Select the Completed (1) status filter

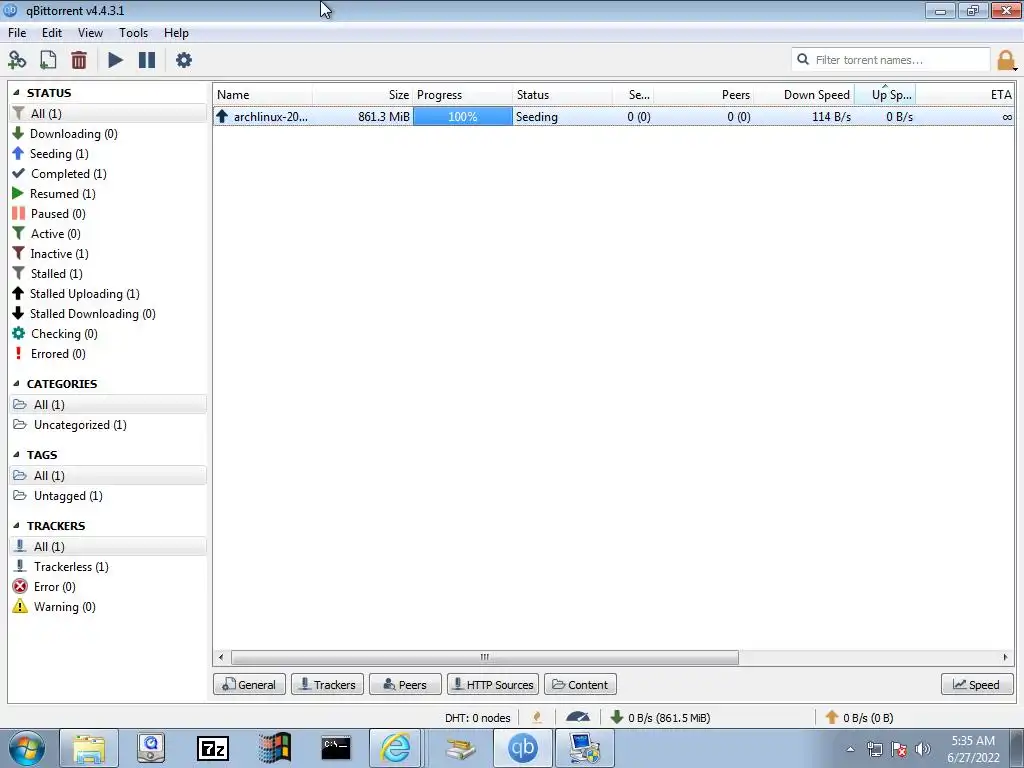click(68, 174)
